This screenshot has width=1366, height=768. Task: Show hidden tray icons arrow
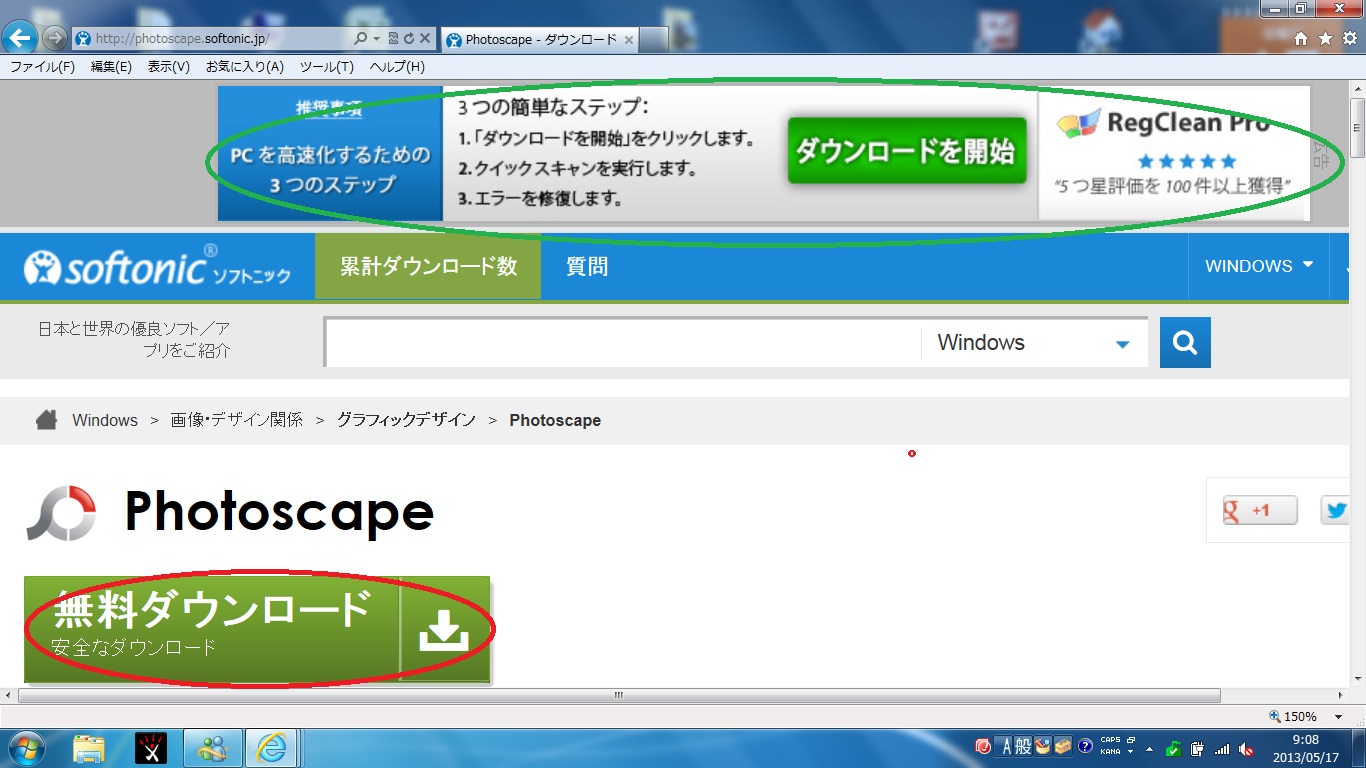(x=1150, y=748)
